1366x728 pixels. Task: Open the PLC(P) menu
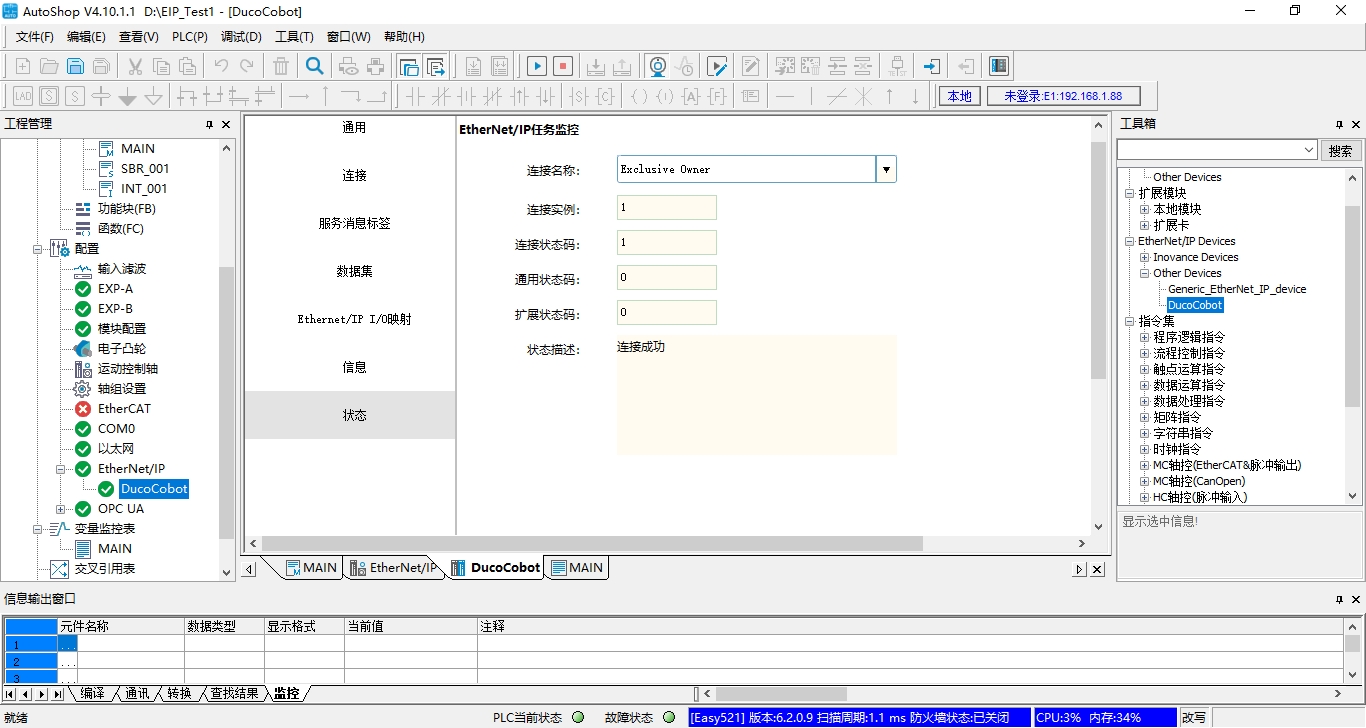[x=190, y=37]
